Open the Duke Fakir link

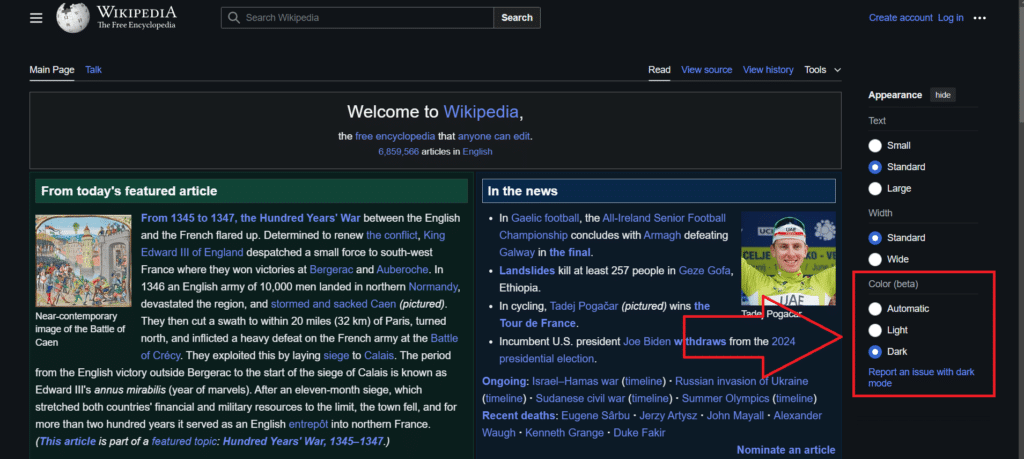tap(639, 433)
